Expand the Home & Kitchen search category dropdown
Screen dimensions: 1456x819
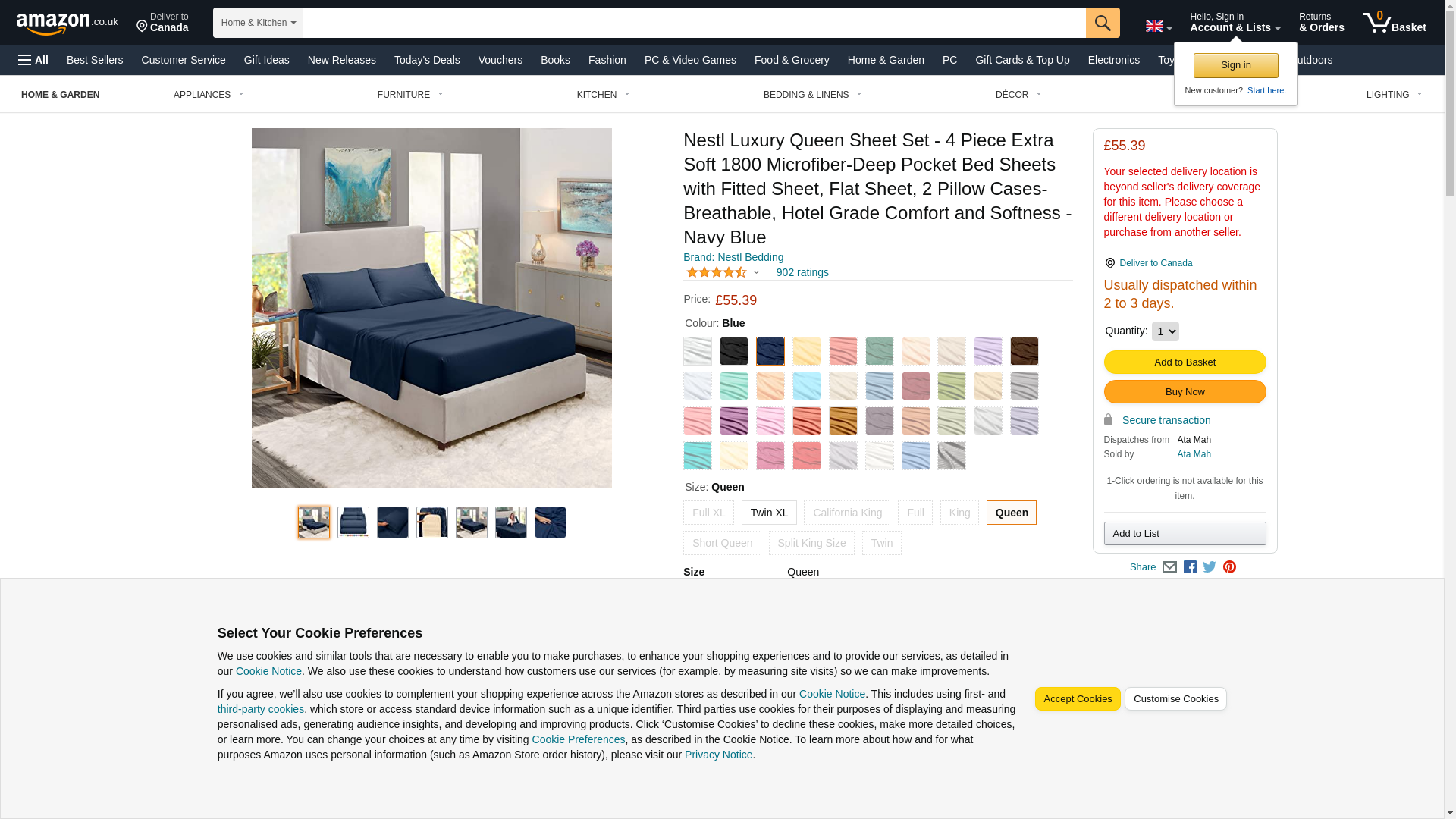(258, 23)
